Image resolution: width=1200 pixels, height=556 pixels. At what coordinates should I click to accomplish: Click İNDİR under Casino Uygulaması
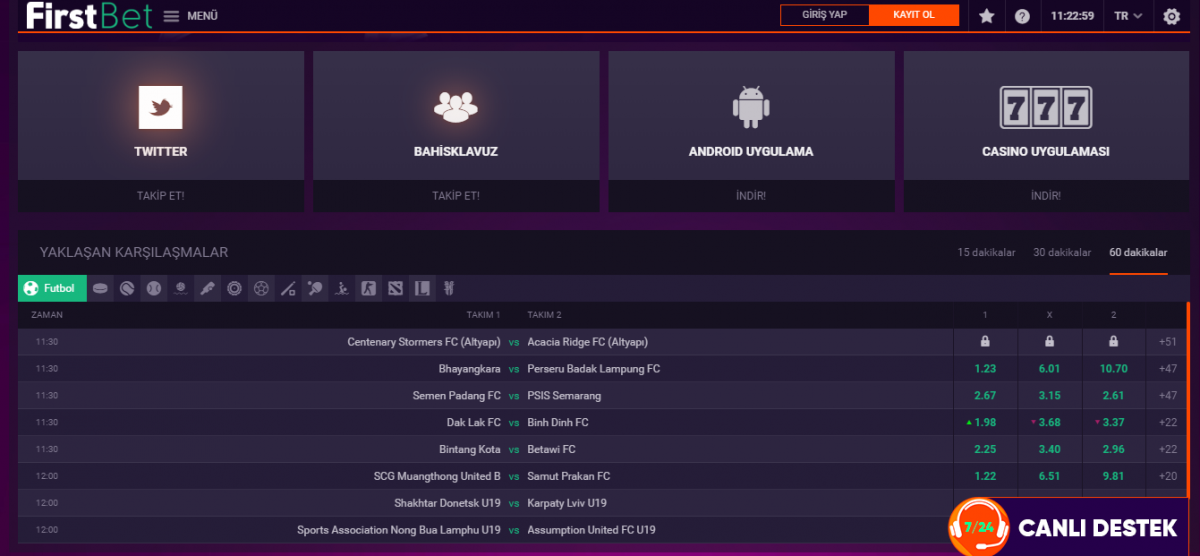pyautogui.click(x=1046, y=196)
